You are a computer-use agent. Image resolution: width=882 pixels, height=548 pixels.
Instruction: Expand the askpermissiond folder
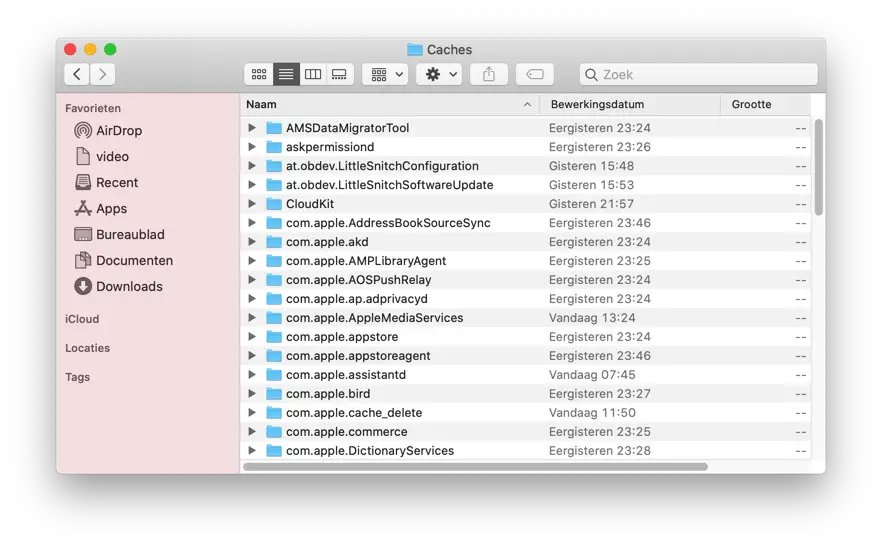coord(252,147)
